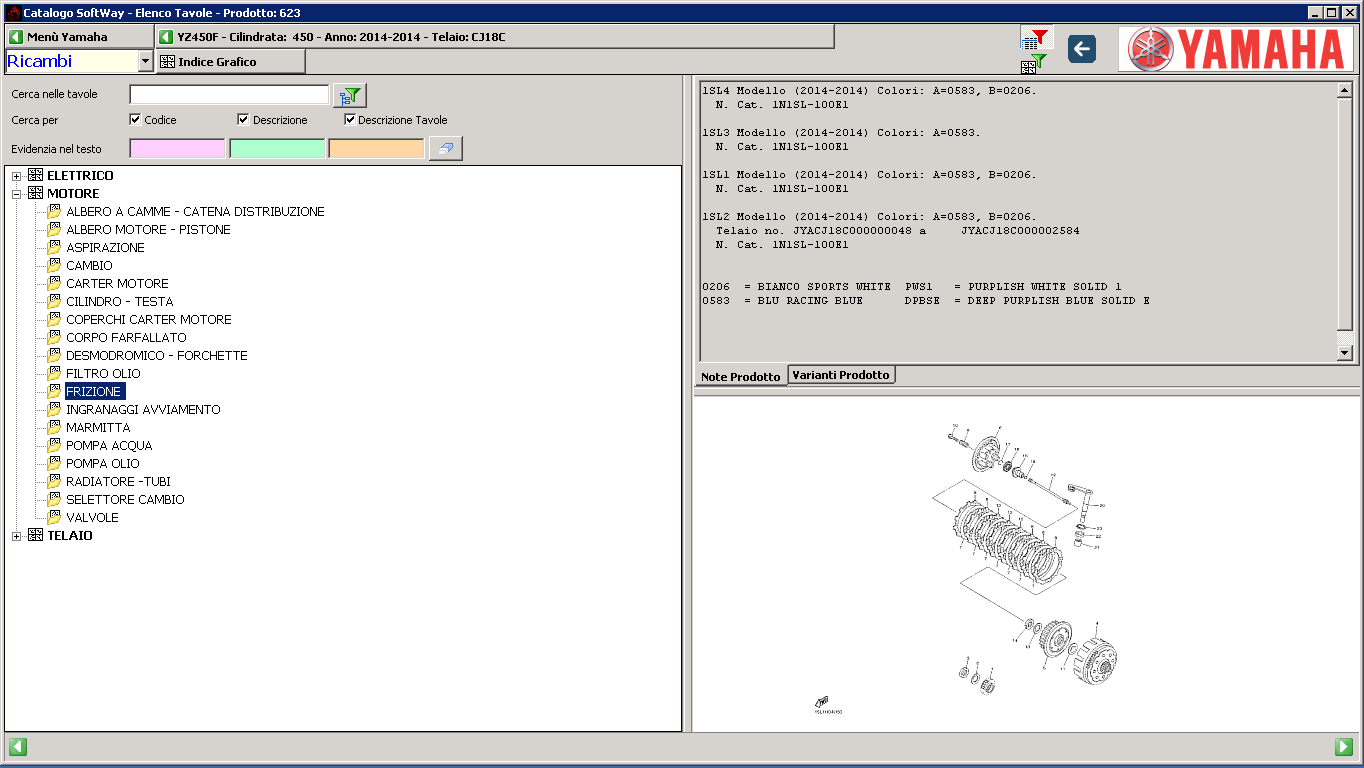Expand the ELETTRICO tree node
Screen dimensions: 1364x768
pos(16,176)
